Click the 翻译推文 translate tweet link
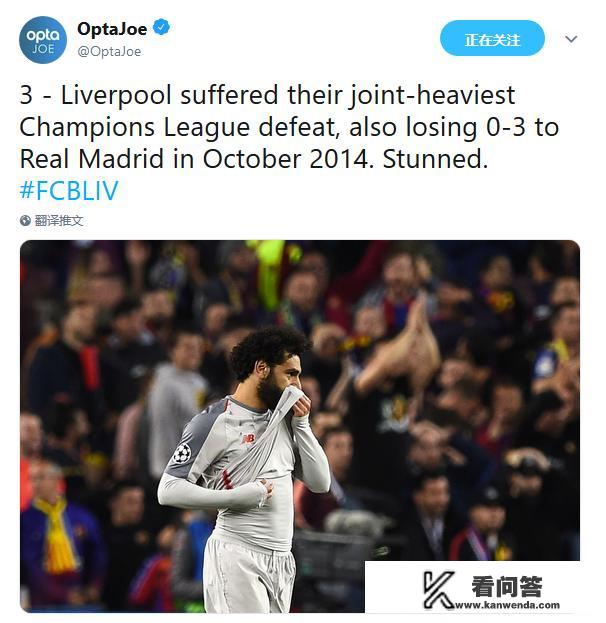Viewport: 606px width, 623px height. pyautogui.click(x=59, y=221)
